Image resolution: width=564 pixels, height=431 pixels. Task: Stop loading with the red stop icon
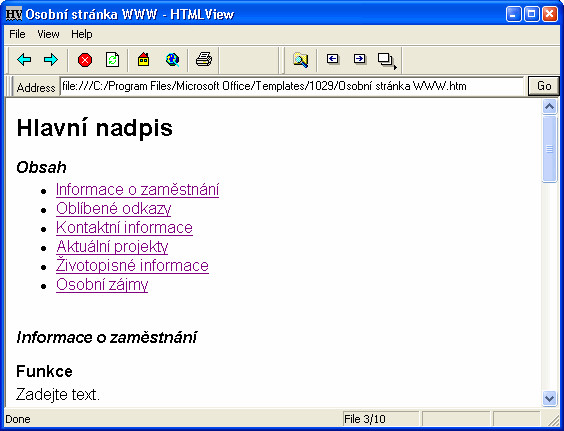[85, 60]
